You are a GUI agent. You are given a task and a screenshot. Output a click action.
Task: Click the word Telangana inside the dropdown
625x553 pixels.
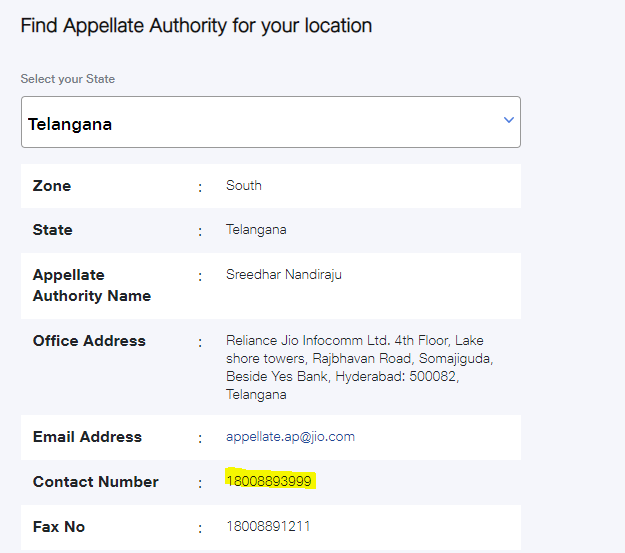point(70,124)
